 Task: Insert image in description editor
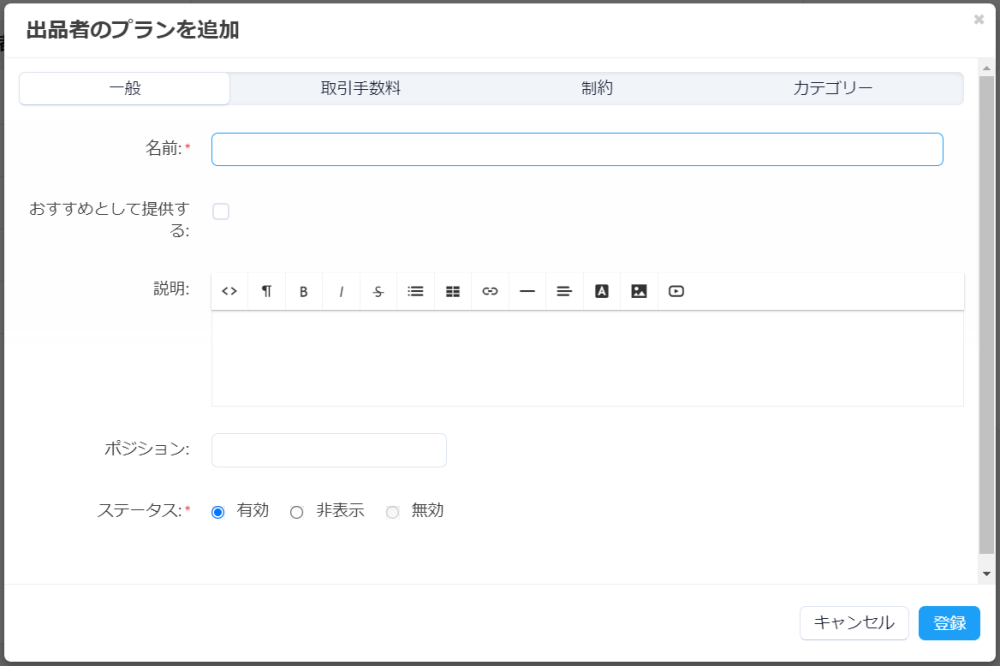(x=639, y=292)
